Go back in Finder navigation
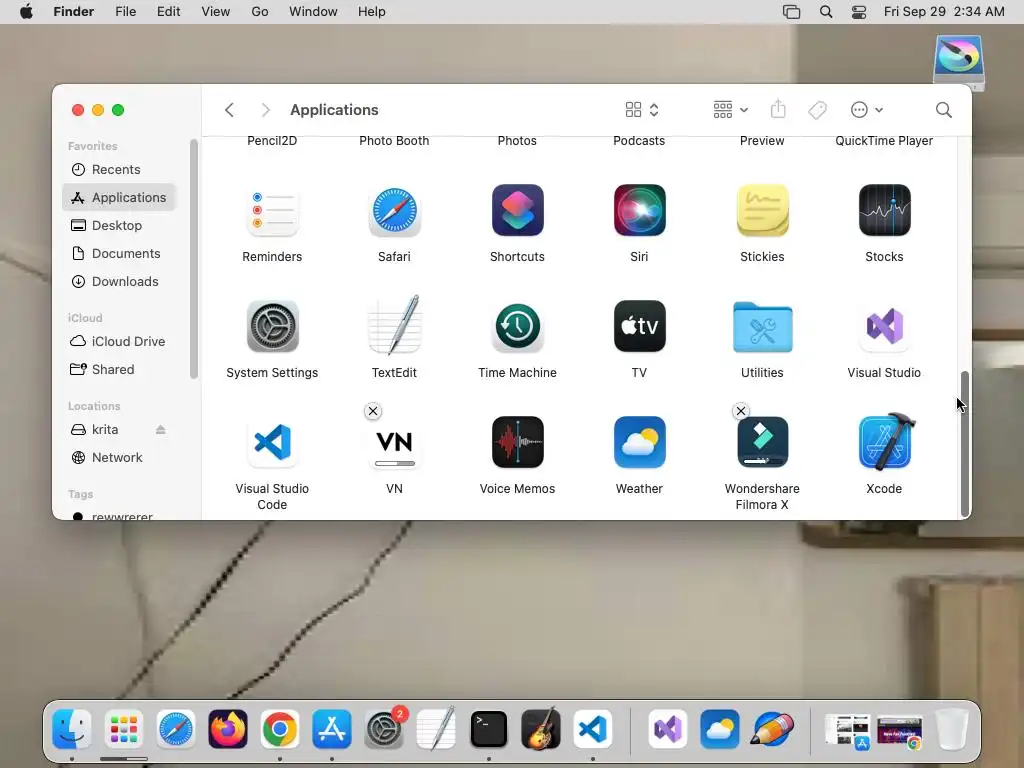This screenshot has height=768, width=1024. 229,110
